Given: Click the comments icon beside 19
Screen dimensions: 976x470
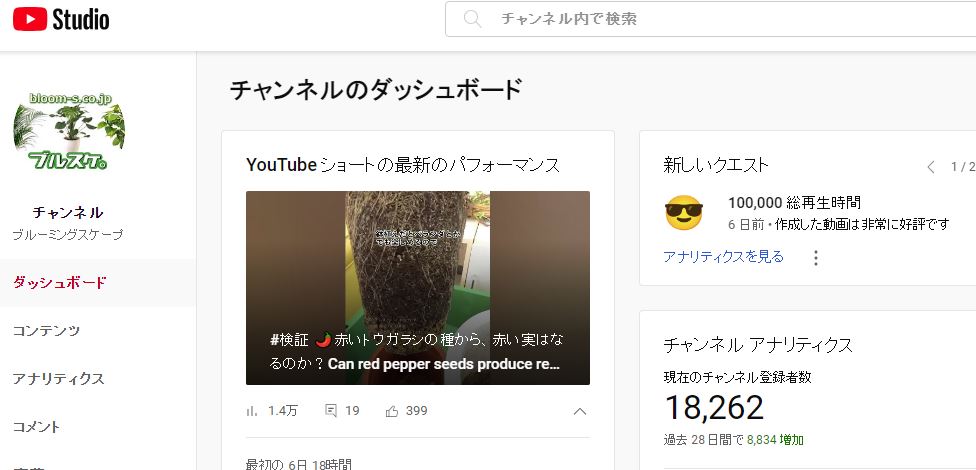Looking at the screenshot, I should point(331,411).
